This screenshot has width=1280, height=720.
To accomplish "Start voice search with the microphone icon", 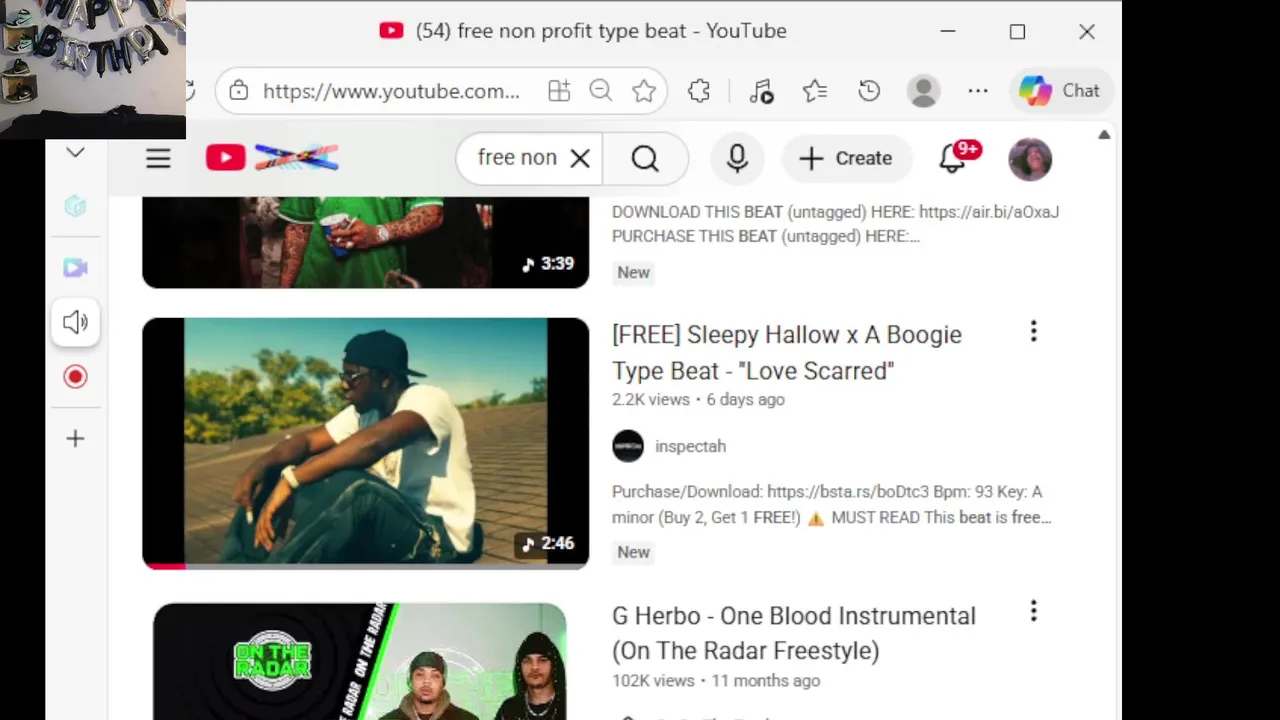I will [x=737, y=158].
